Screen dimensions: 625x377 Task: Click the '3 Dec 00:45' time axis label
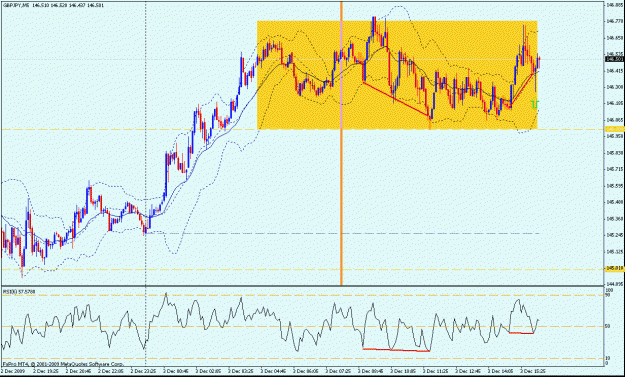click(176, 371)
